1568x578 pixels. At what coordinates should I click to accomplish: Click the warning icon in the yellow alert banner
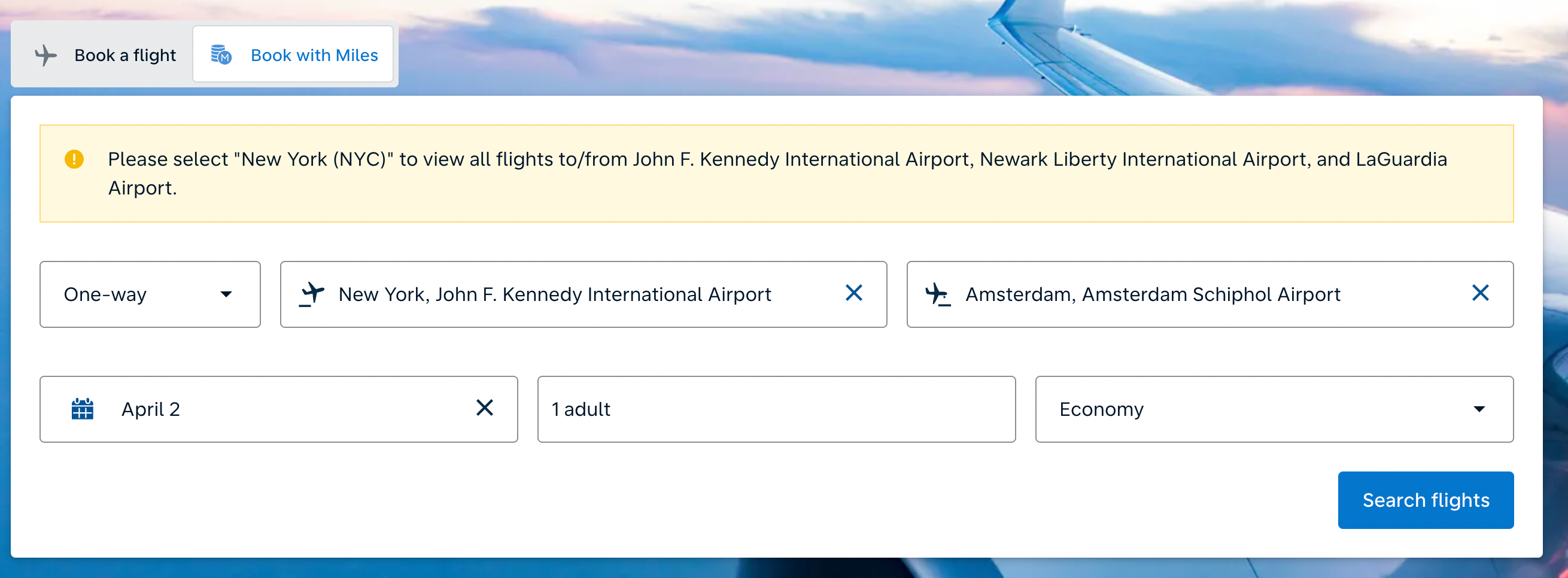pyautogui.click(x=75, y=159)
